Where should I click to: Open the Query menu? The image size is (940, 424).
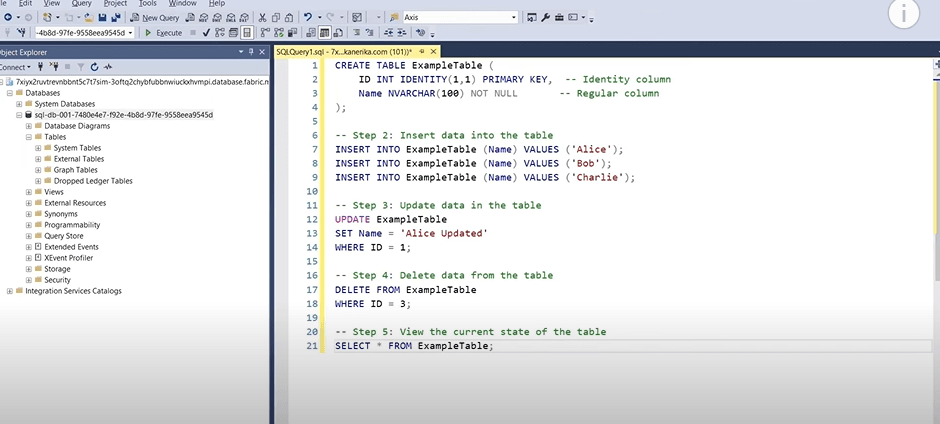click(x=82, y=3)
